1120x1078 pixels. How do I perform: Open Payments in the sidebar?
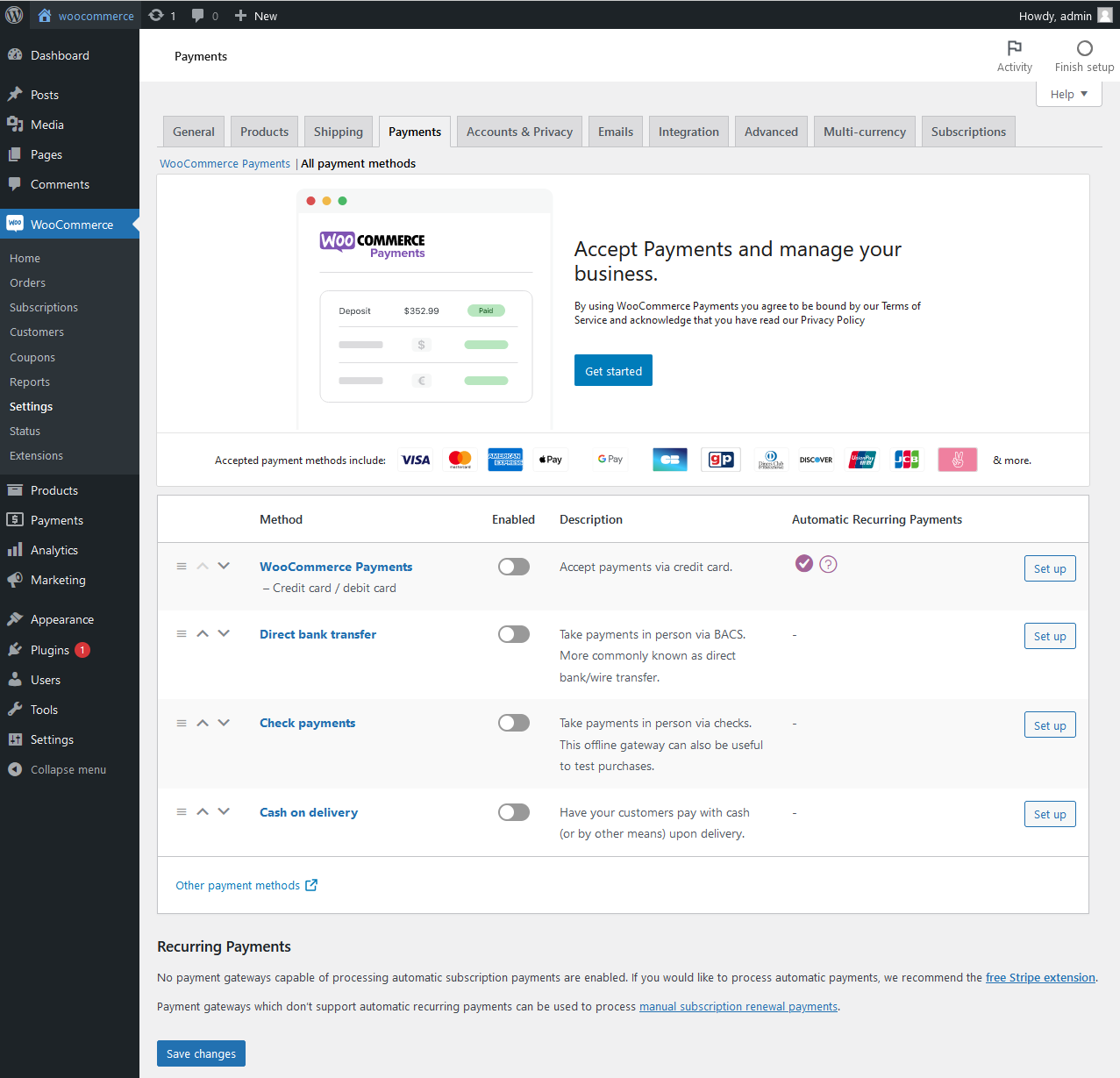[x=69, y=520]
